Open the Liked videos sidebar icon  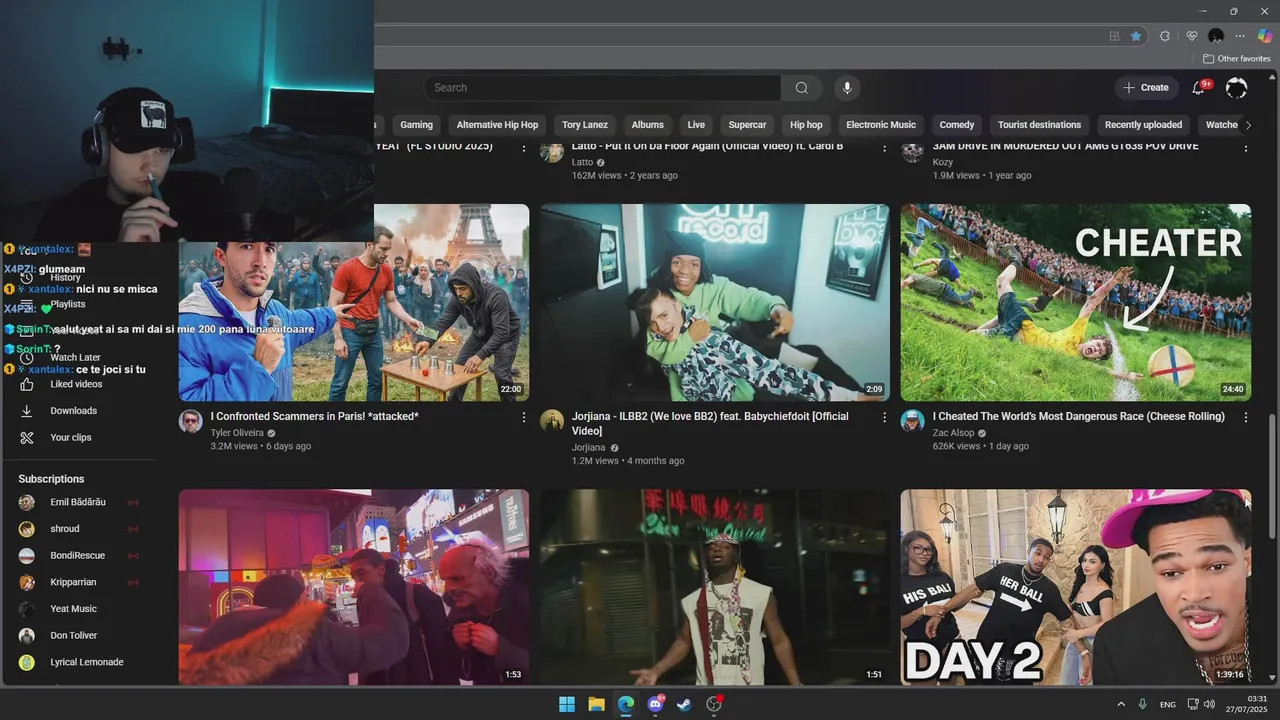[27, 384]
